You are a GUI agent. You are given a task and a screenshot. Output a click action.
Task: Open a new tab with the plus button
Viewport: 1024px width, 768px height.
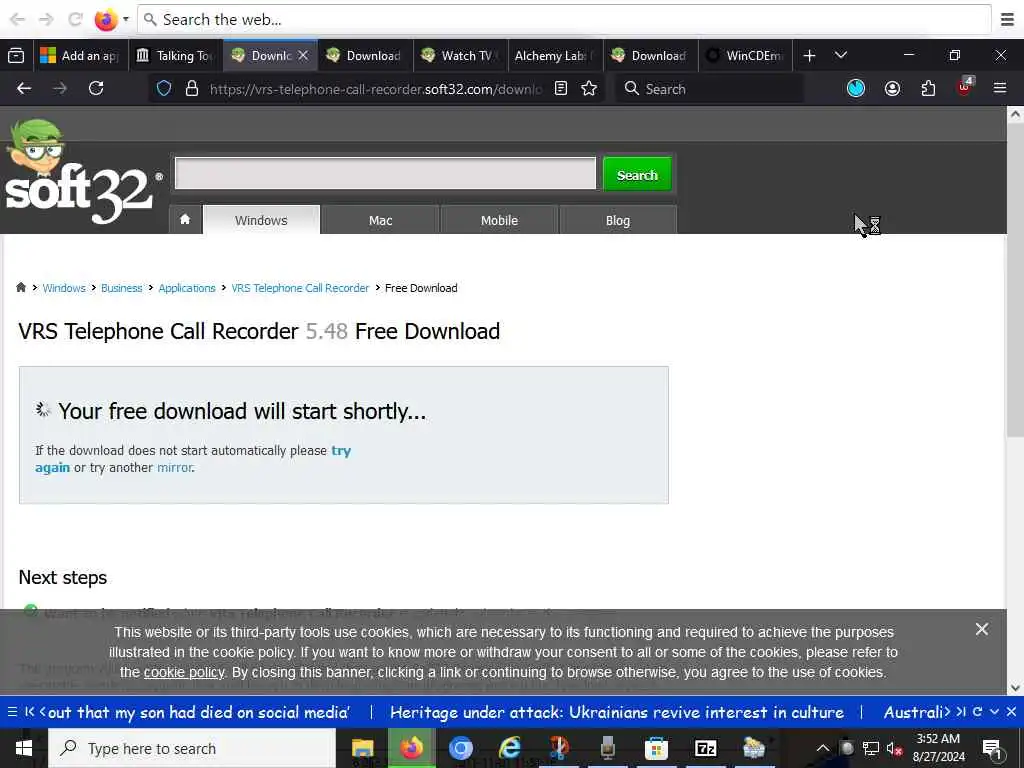click(x=809, y=56)
